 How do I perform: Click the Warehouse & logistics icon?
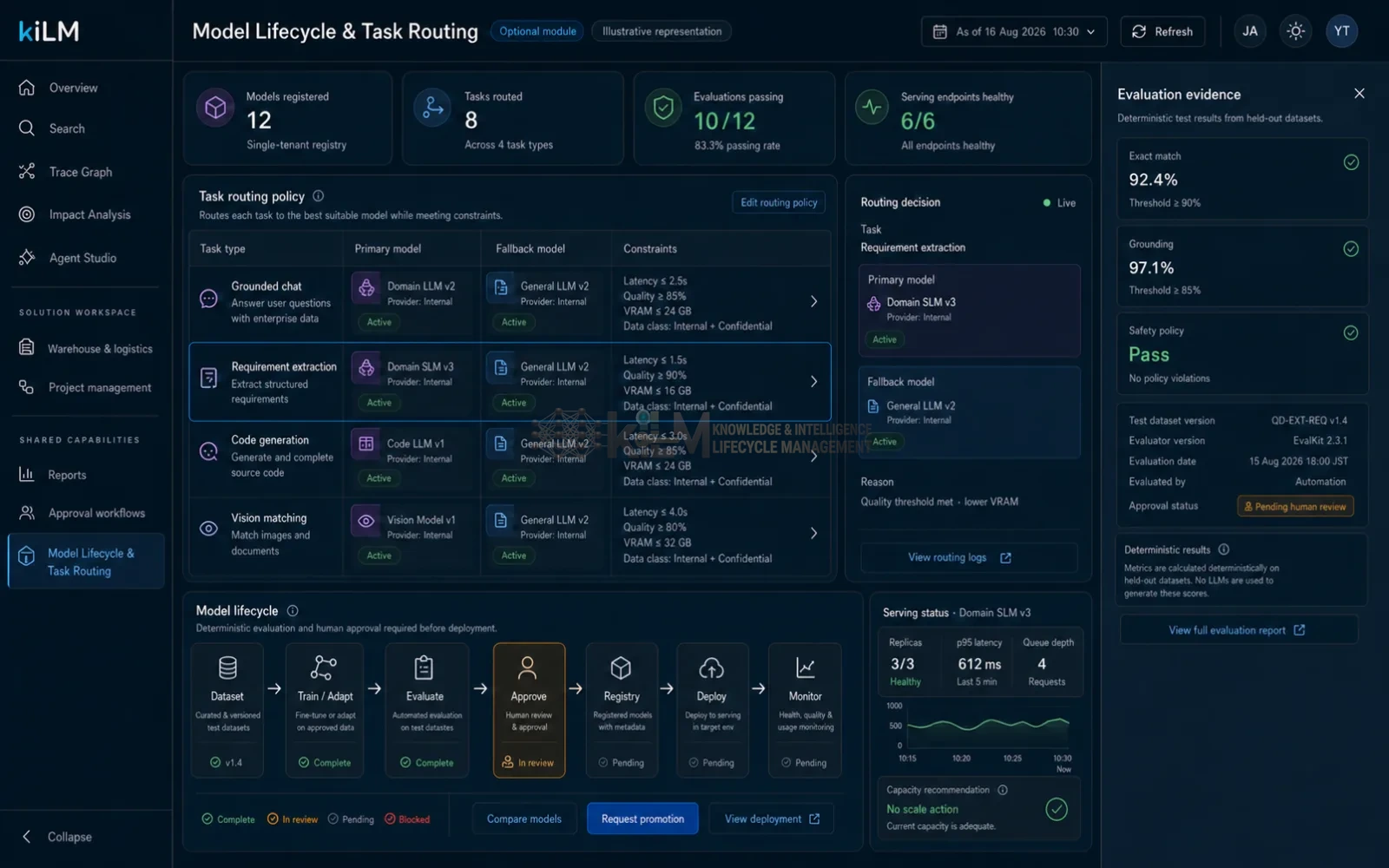pos(27,347)
